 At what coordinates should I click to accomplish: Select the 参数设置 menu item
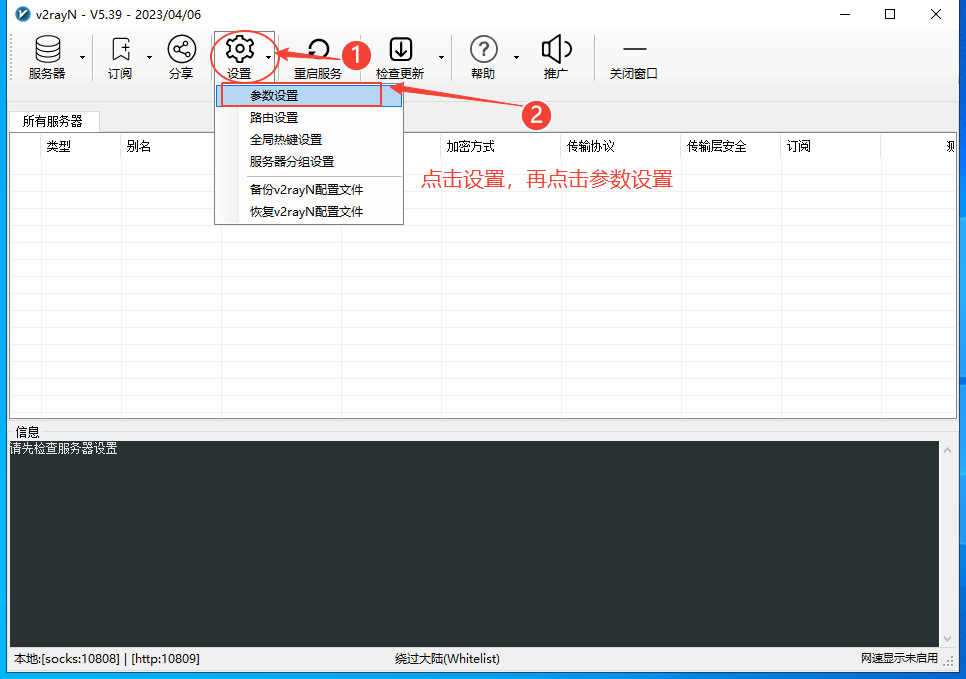(274, 96)
